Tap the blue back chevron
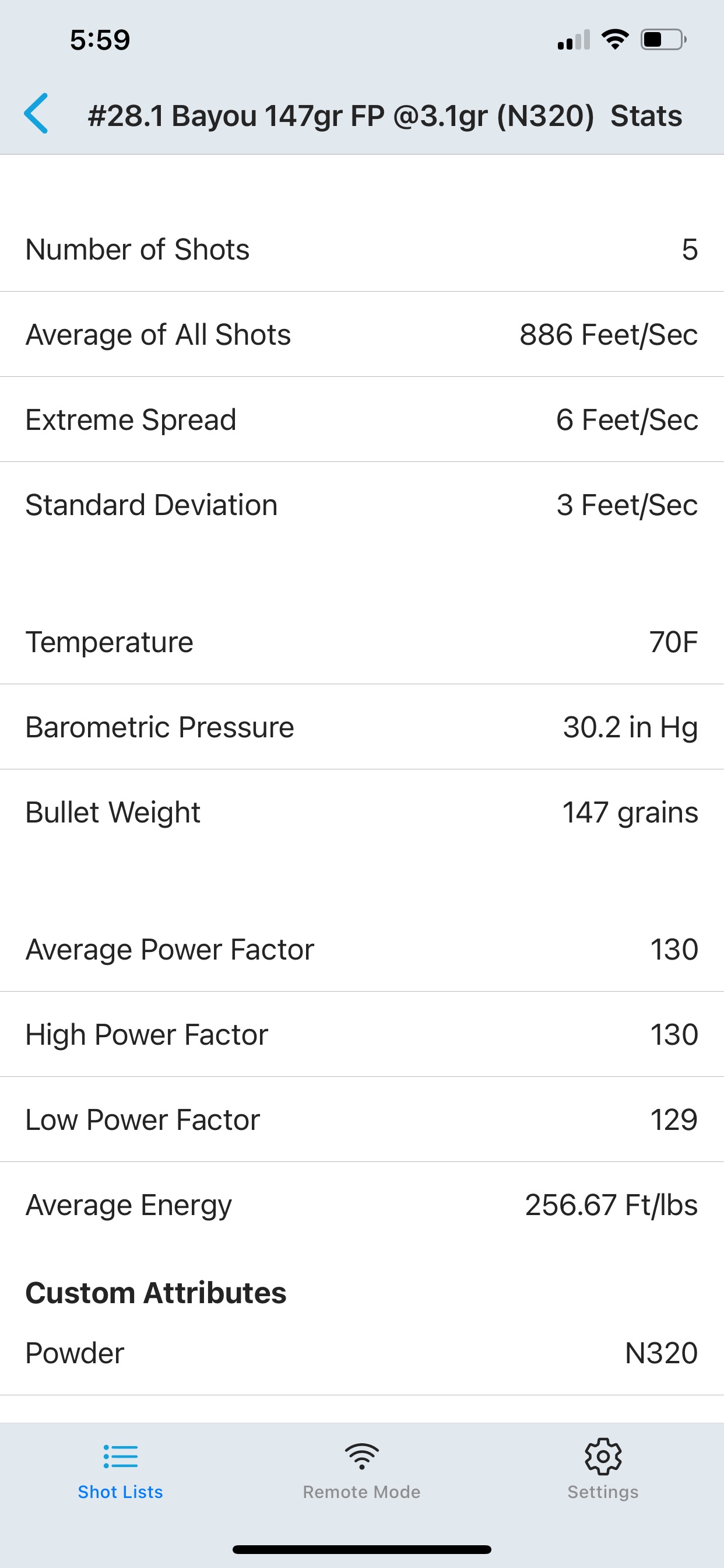 pos(36,114)
